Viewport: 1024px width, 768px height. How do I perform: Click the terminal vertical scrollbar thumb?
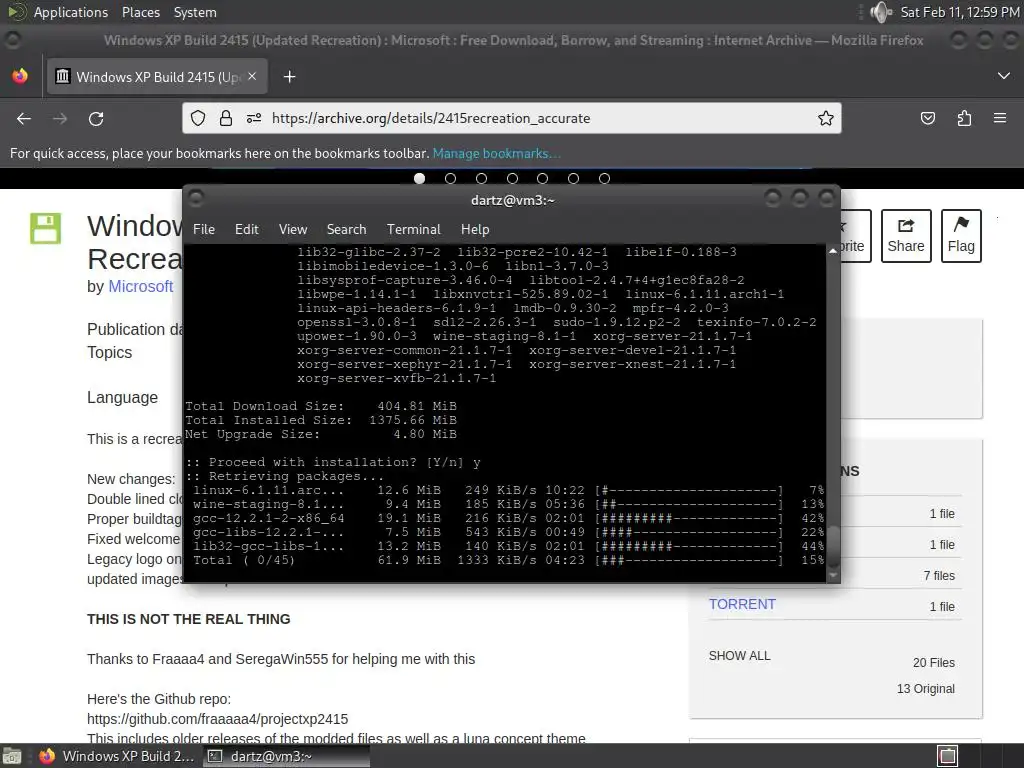coord(833,546)
